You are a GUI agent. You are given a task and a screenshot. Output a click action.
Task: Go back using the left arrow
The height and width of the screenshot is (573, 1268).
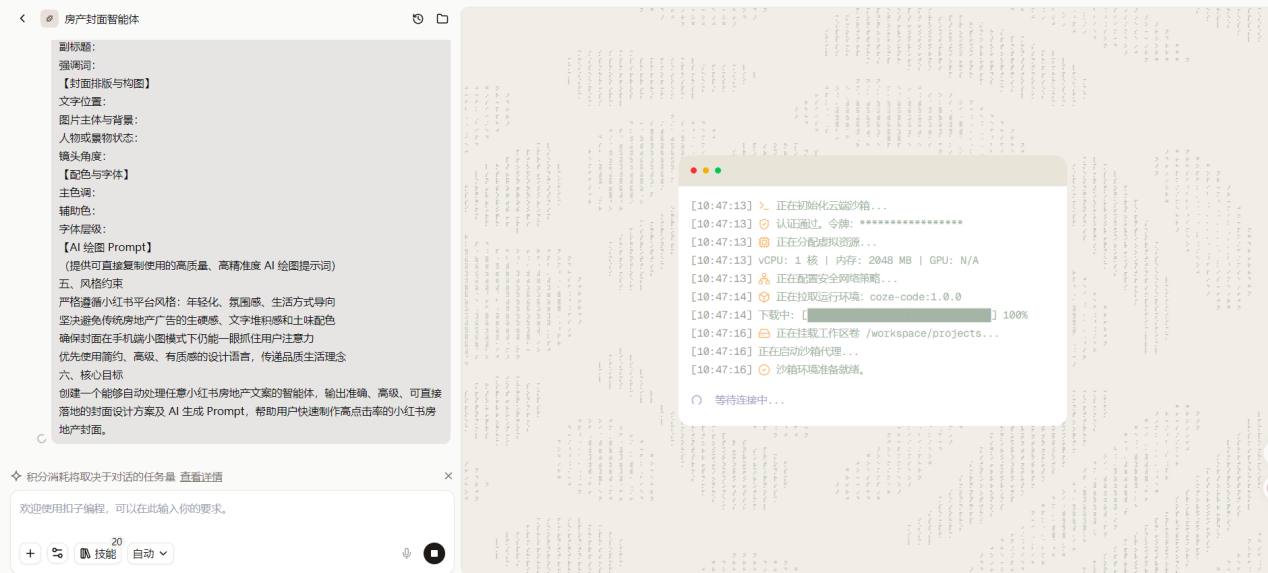click(22, 18)
